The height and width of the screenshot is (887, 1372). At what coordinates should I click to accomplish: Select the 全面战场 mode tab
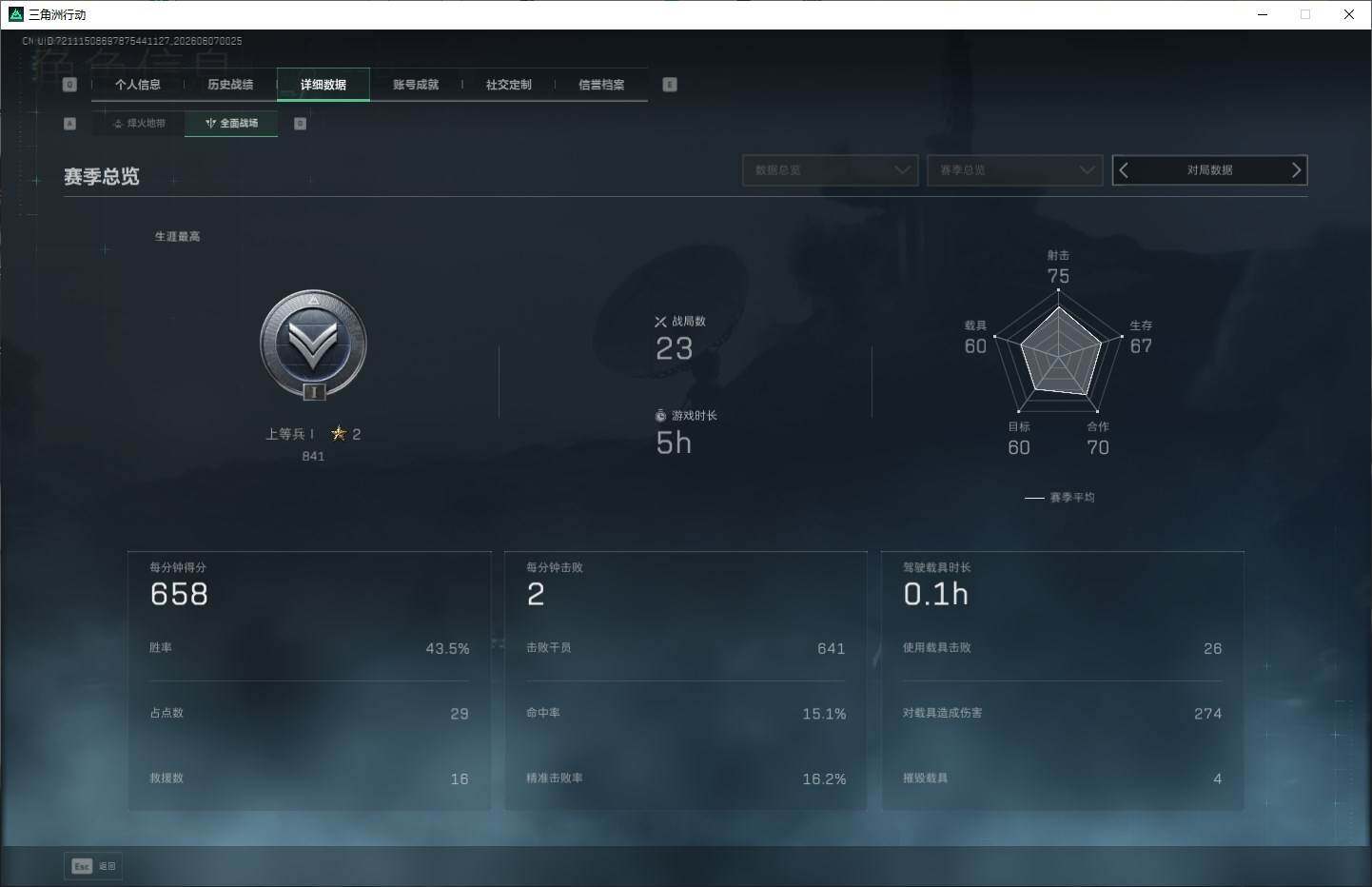[231, 123]
